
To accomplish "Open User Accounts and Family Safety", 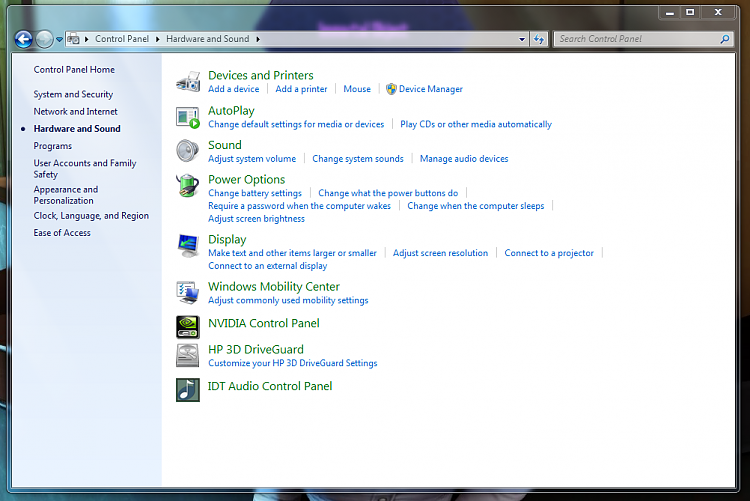I will coord(85,169).
